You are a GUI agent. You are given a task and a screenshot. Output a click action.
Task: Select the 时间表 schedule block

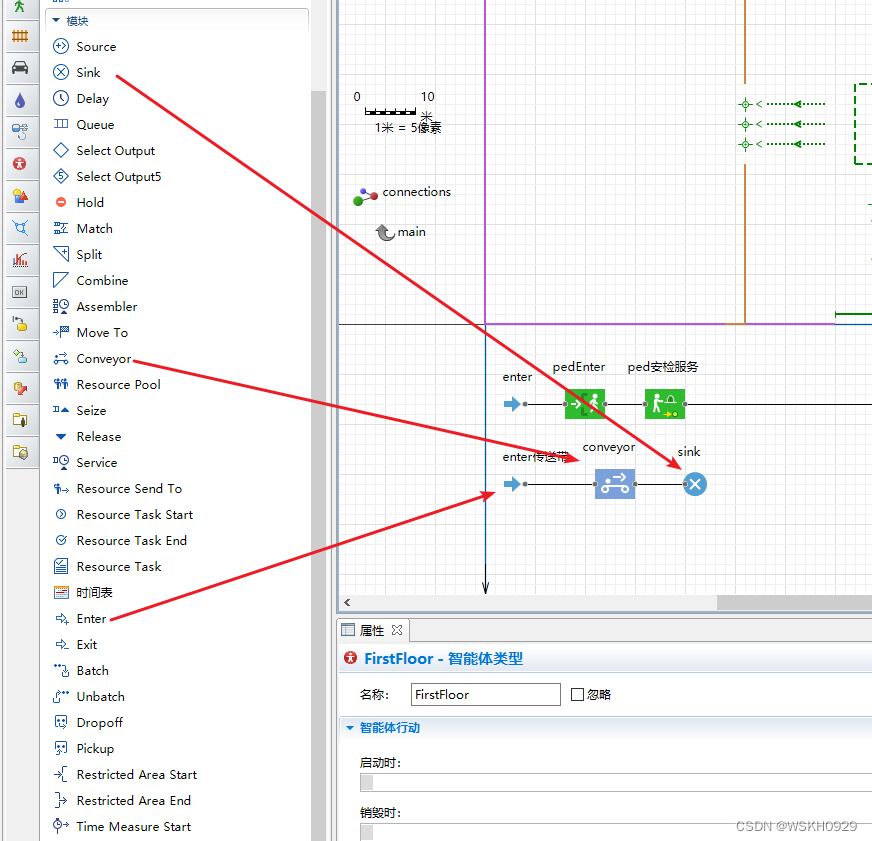point(83,592)
